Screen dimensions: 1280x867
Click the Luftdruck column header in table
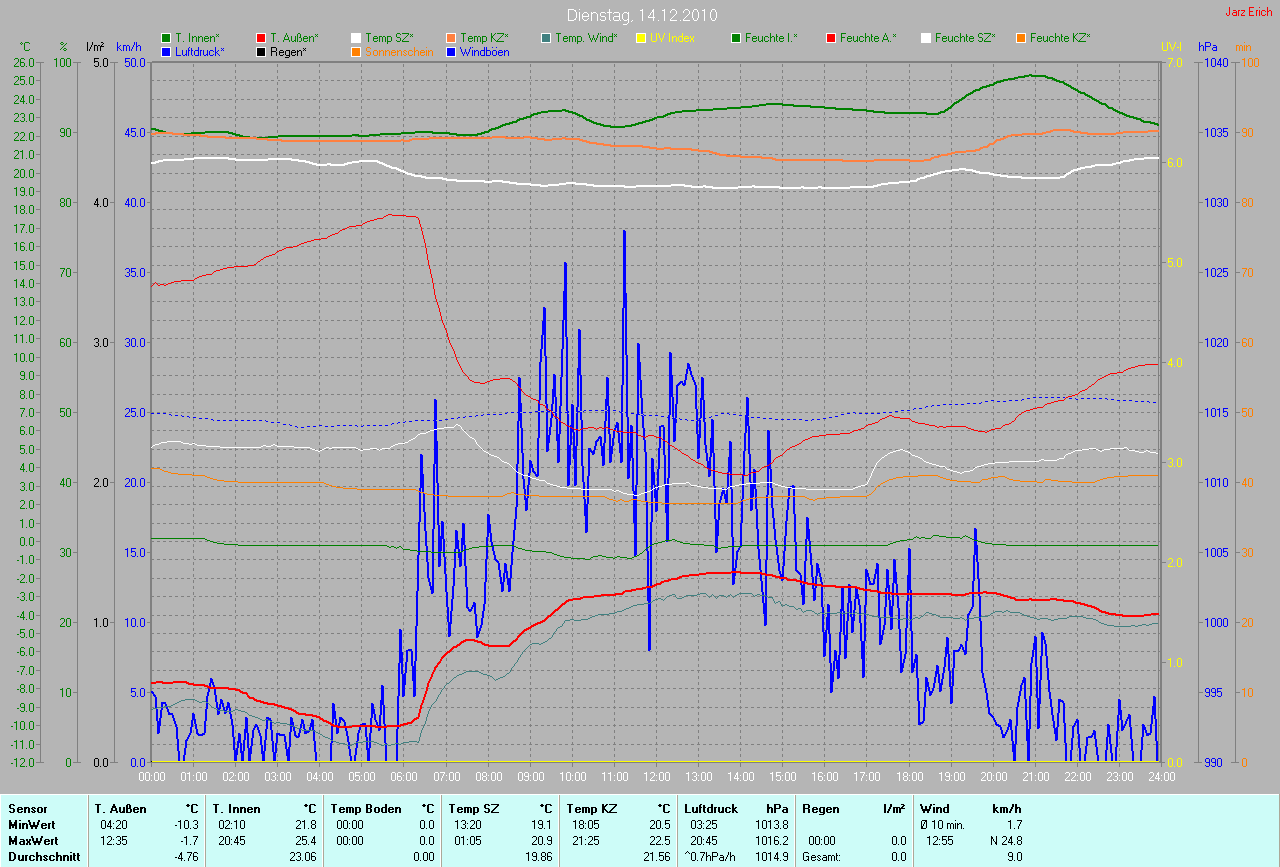click(x=711, y=809)
